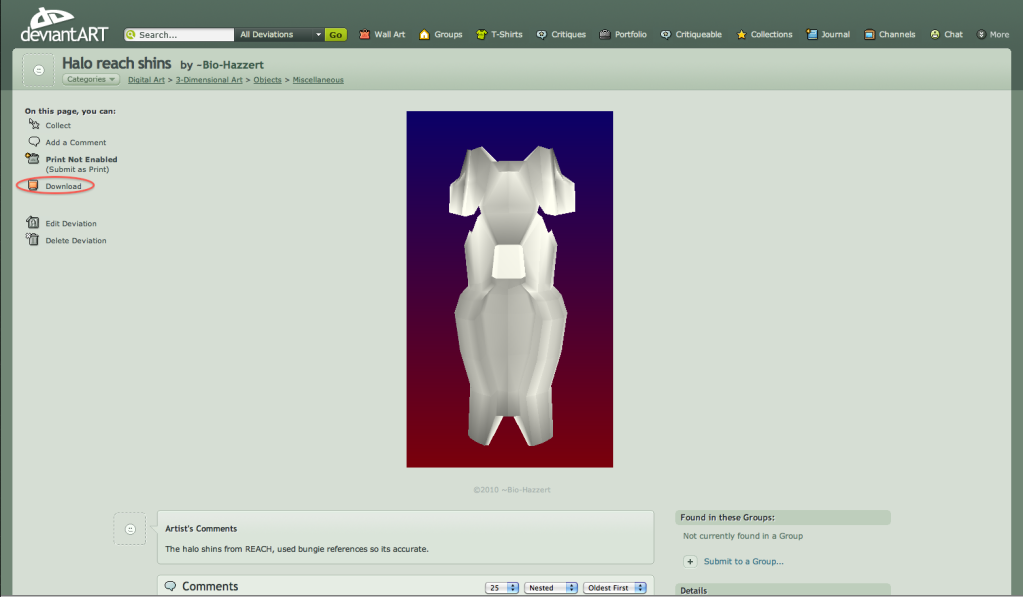Click the plus icon for Submit to a Group
Viewport: 1023px width, 597px height.
pos(690,561)
